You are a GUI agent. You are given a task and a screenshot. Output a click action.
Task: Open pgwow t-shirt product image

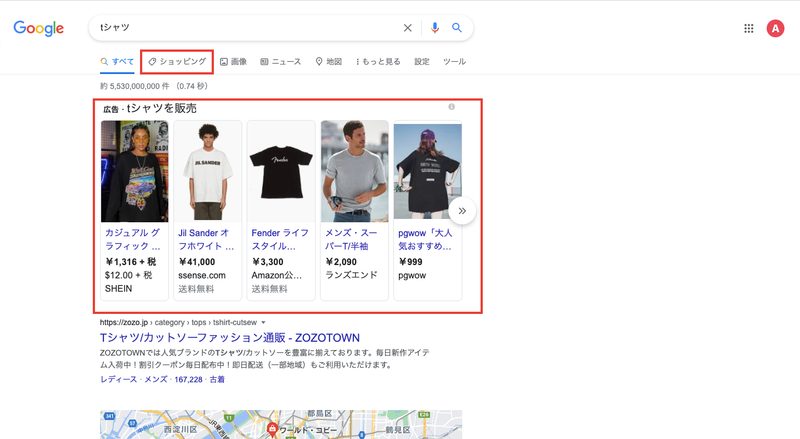[428, 172]
